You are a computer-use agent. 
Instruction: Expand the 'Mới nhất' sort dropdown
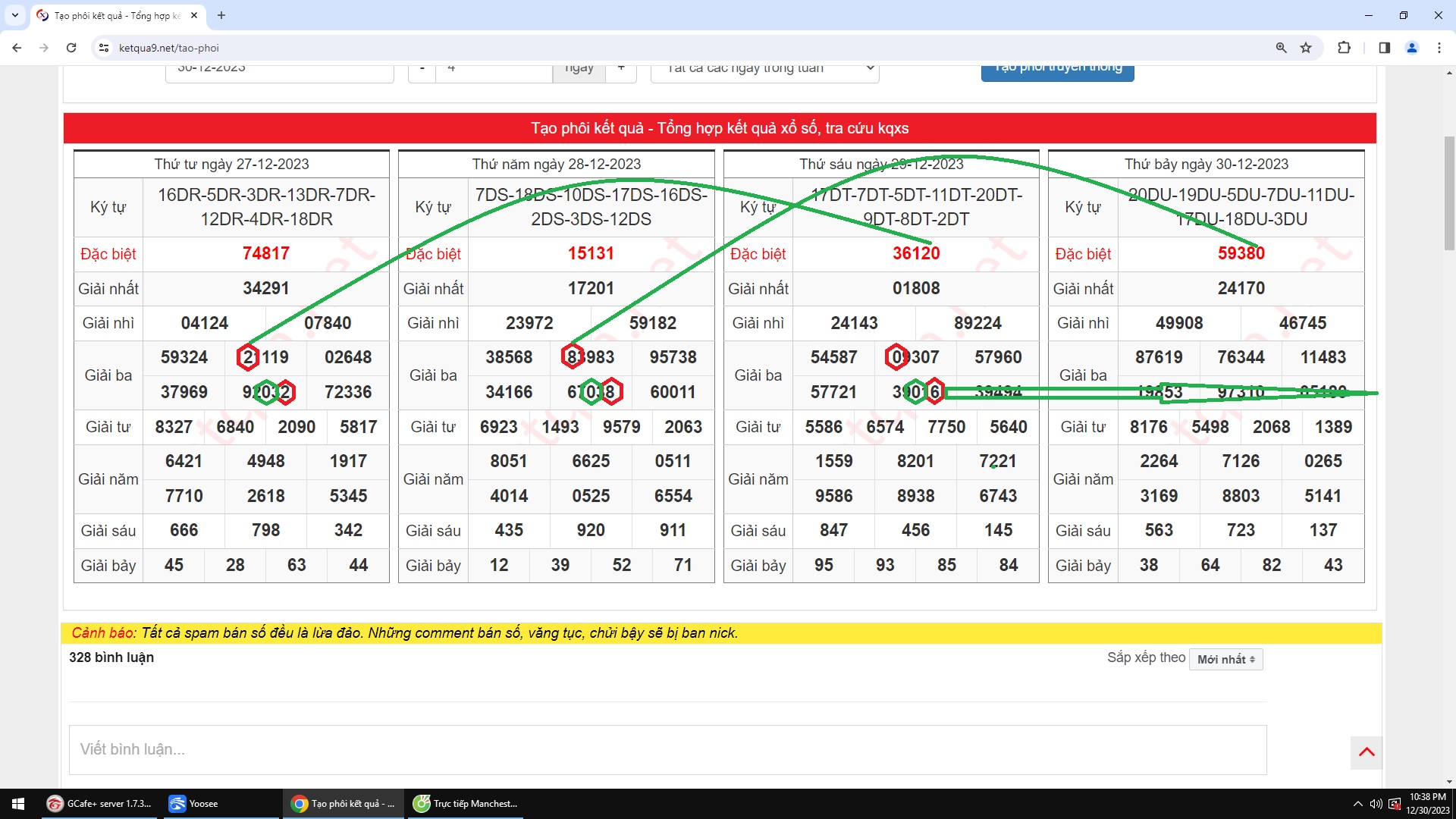[1225, 659]
